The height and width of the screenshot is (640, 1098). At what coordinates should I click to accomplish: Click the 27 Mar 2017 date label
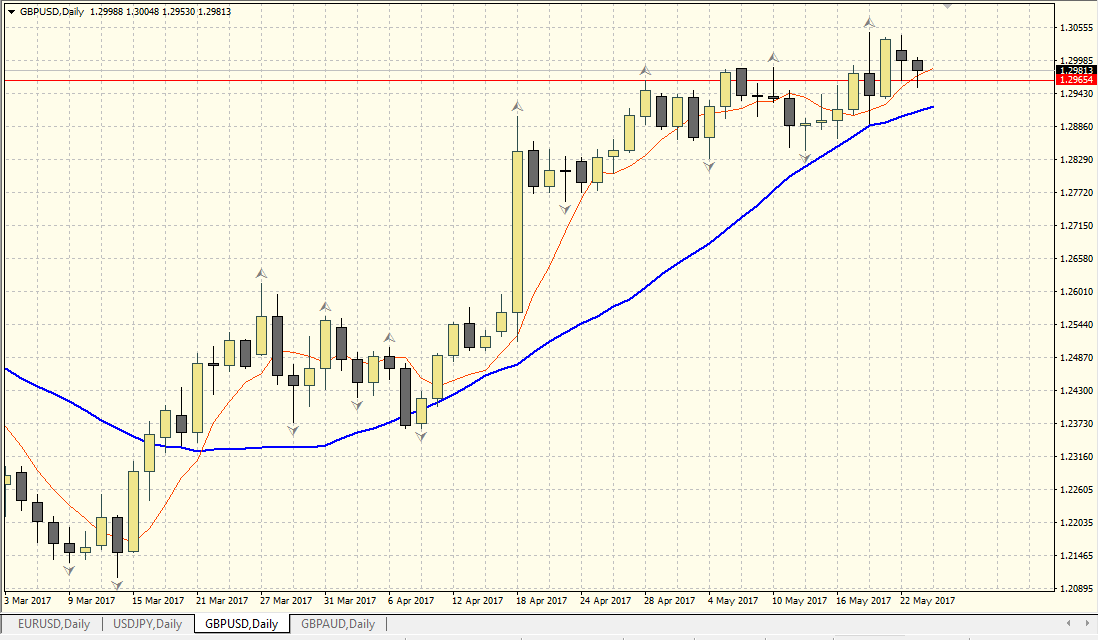pos(286,601)
